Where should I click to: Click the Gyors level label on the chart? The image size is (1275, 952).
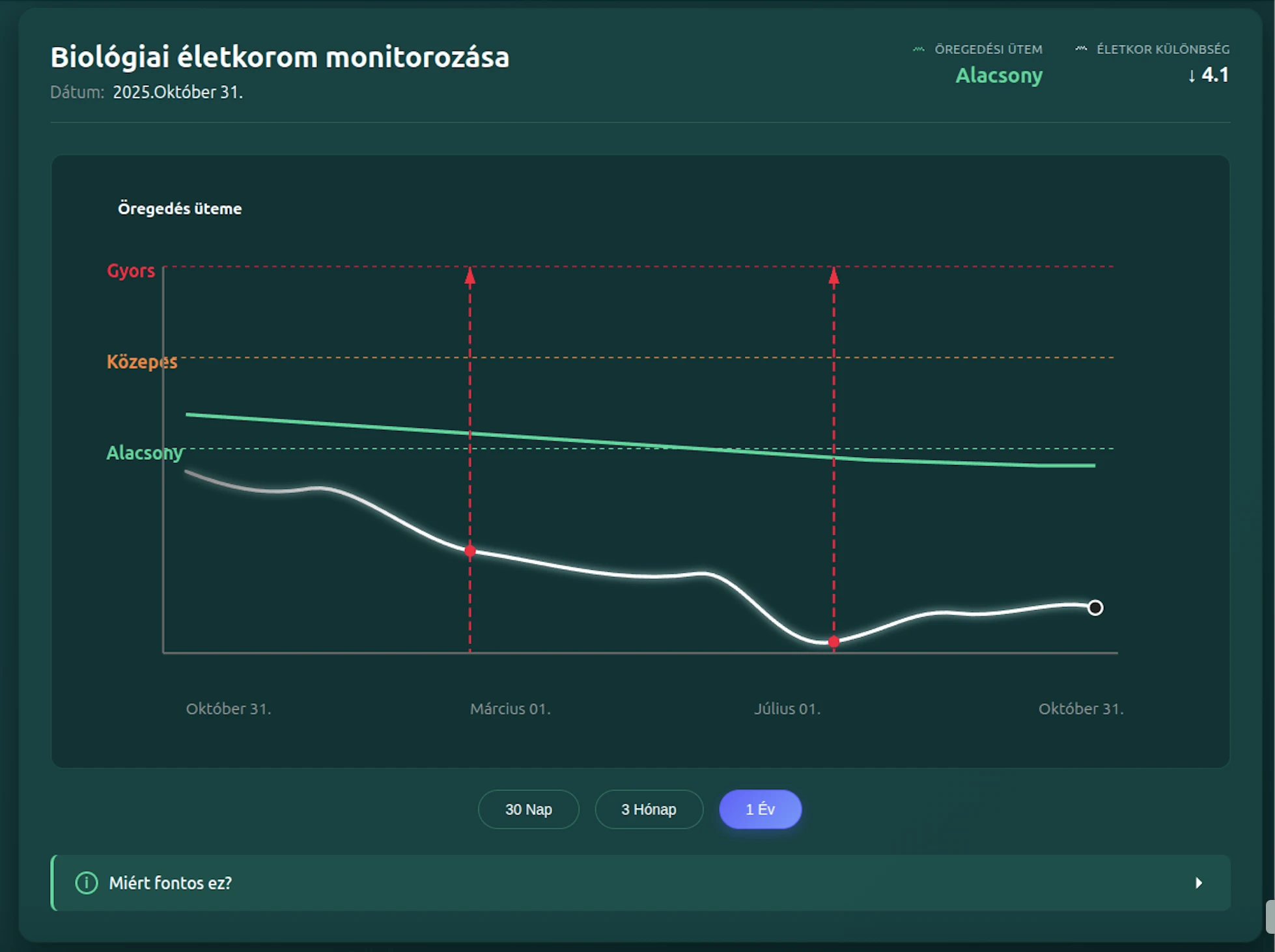(x=131, y=271)
